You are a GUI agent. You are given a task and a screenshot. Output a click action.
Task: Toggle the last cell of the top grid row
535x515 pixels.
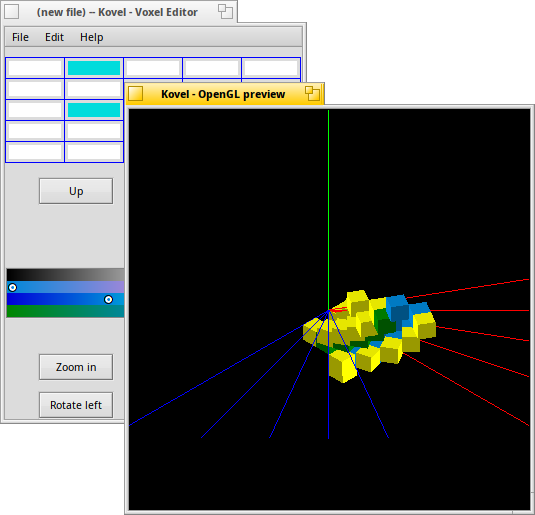click(x=271, y=68)
